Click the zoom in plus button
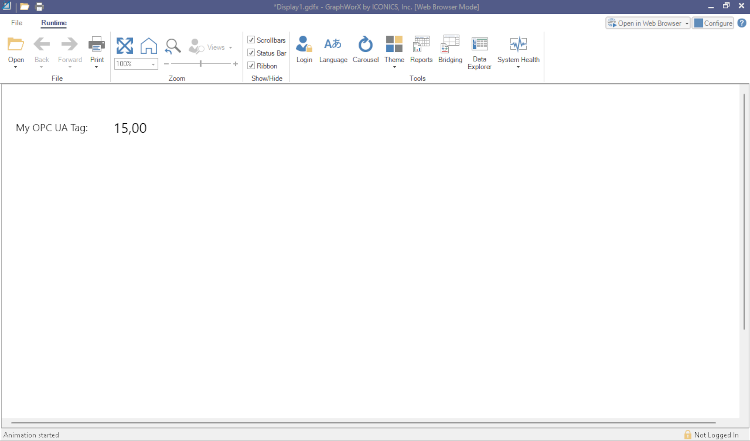 pos(235,64)
